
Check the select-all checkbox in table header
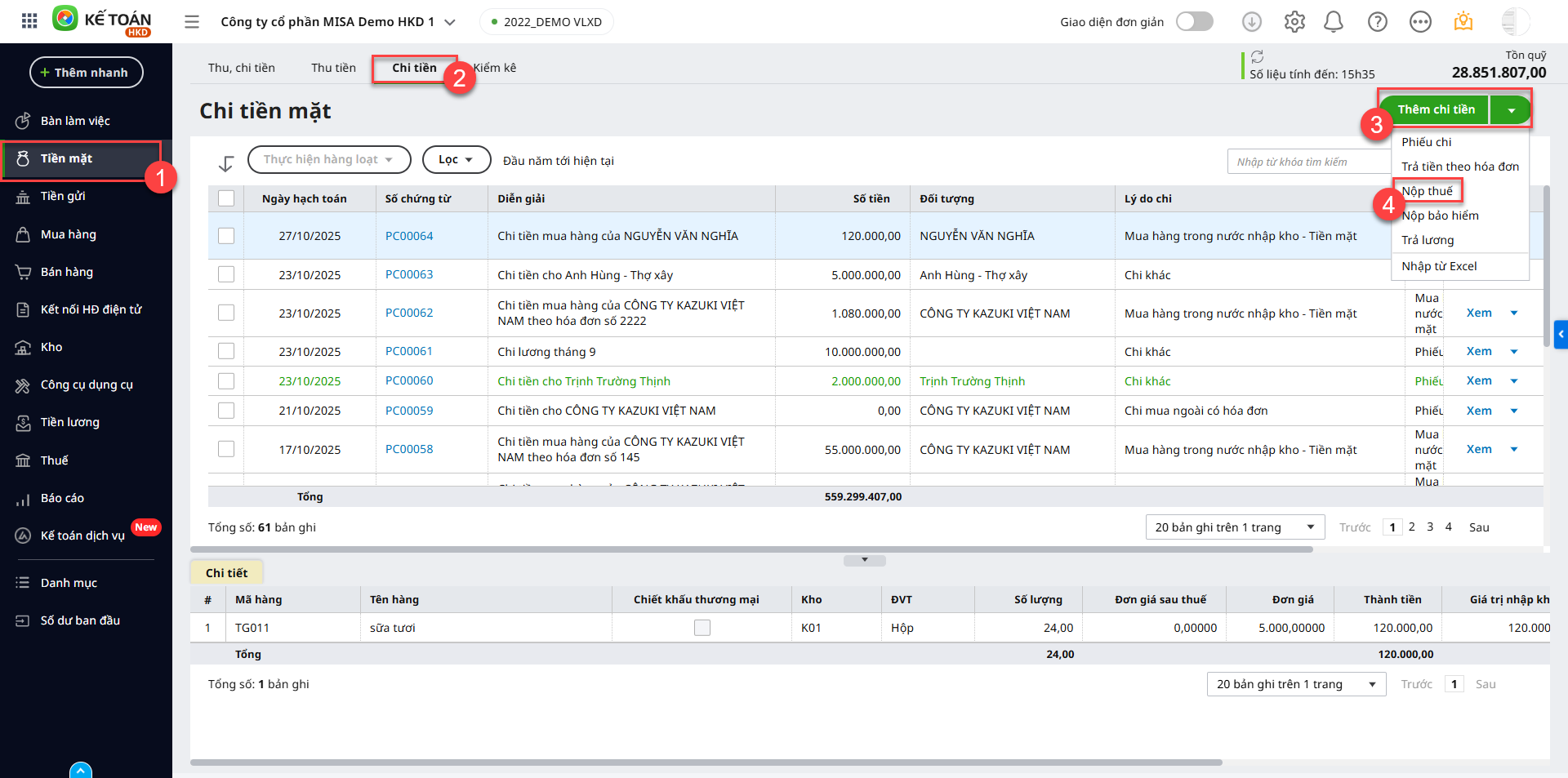pyautogui.click(x=226, y=198)
